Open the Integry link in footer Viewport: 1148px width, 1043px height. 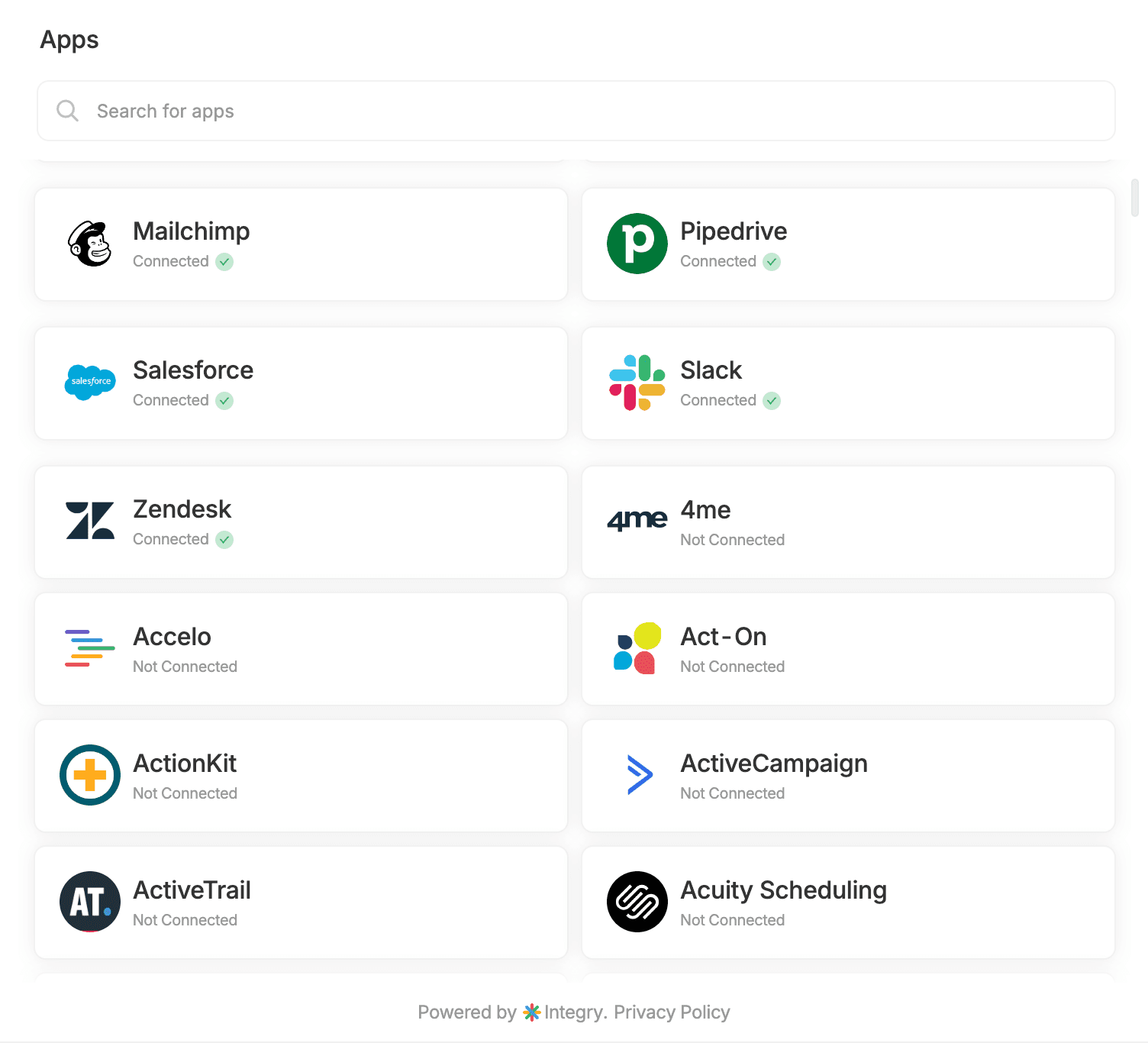575,1012
